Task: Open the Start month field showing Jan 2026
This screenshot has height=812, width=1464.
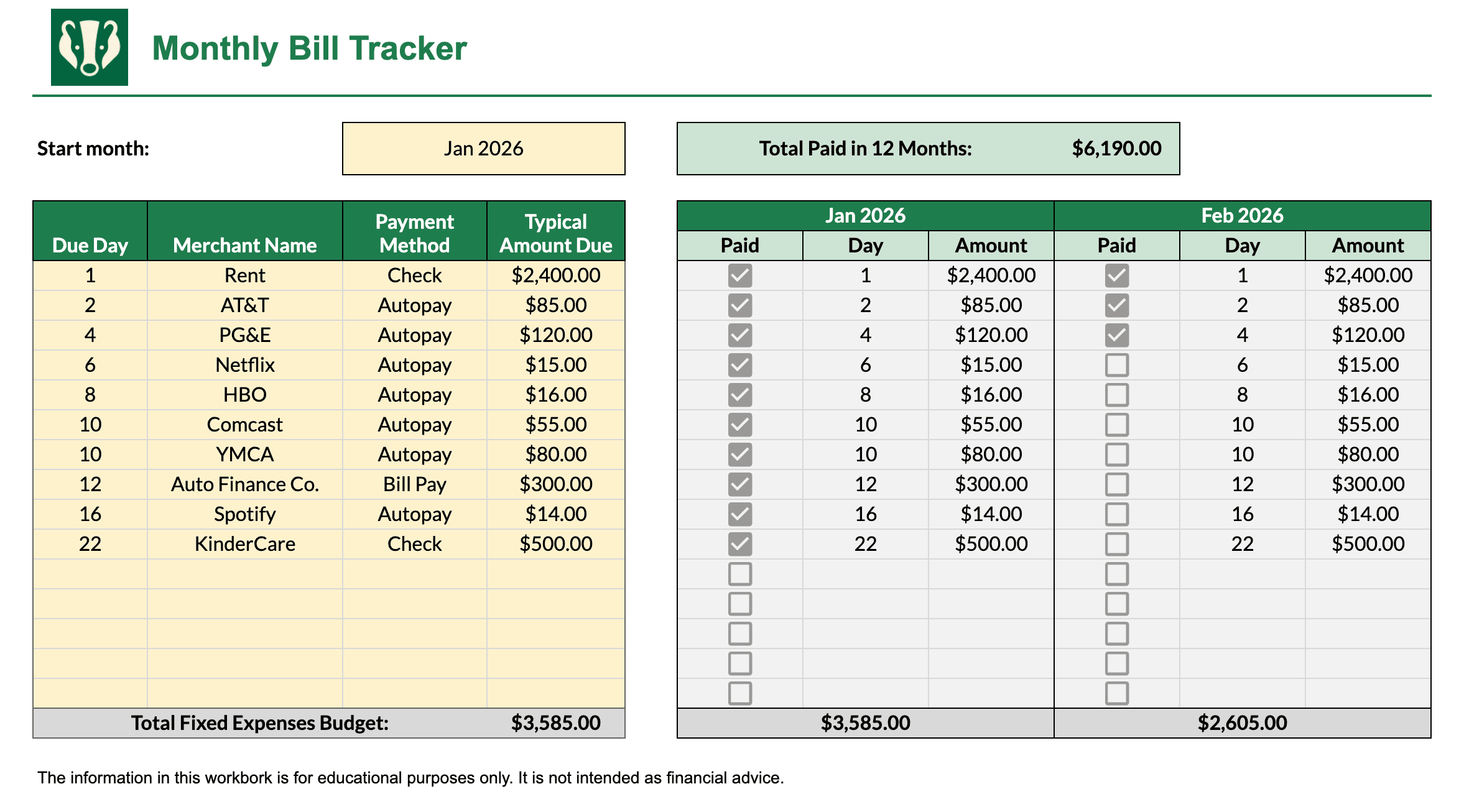Action: [x=483, y=148]
